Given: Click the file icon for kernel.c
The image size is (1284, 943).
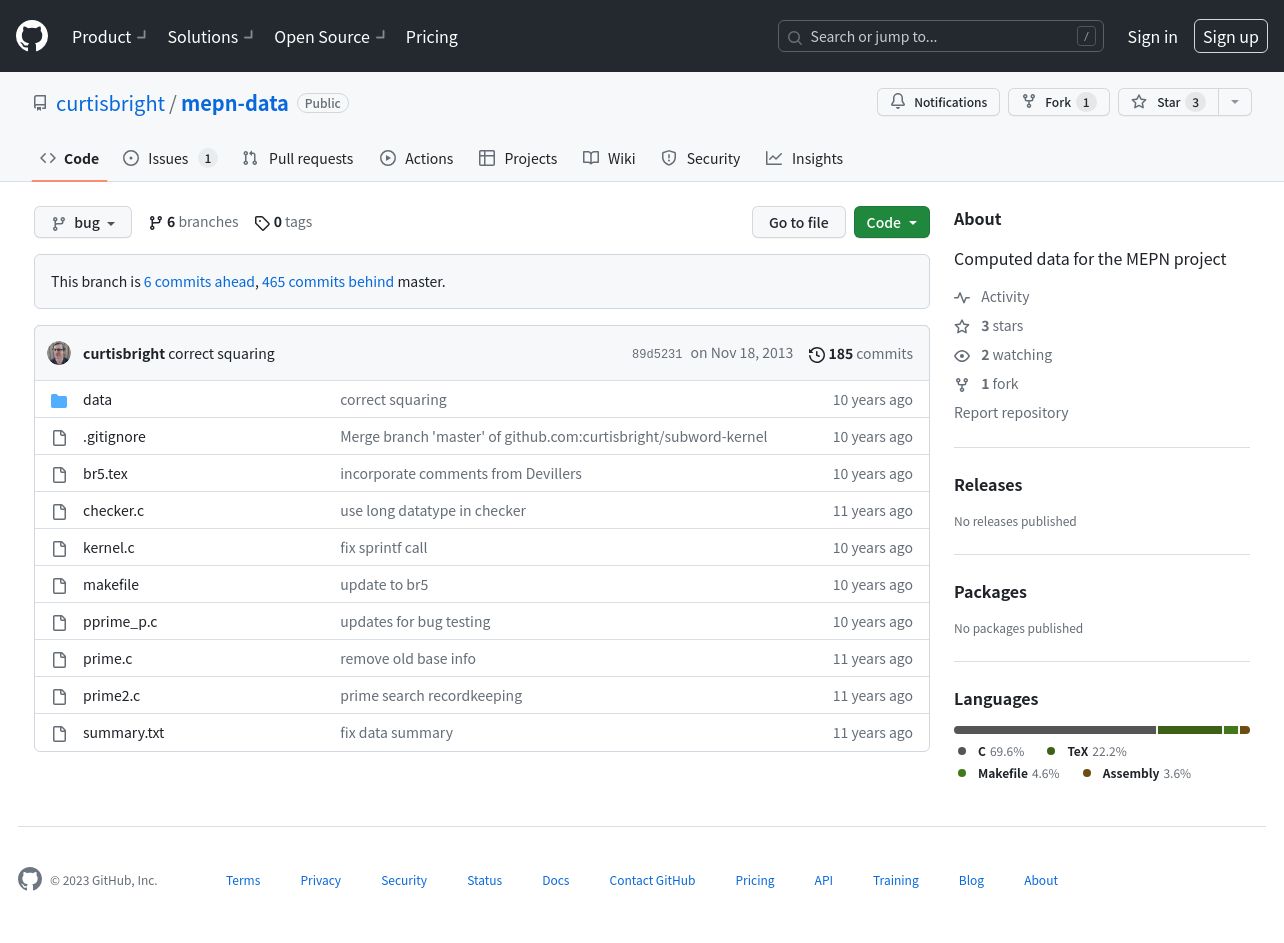Looking at the screenshot, I should pyautogui.click(x=59, y=548).
